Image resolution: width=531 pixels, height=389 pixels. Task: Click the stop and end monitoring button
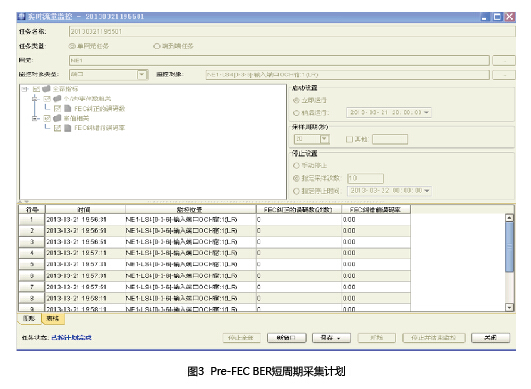coord(434,338)
